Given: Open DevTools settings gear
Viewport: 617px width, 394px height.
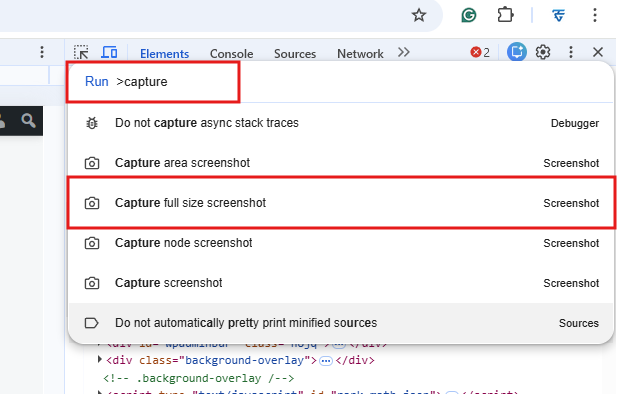Looking at the screenshot, I should (543, 52).
